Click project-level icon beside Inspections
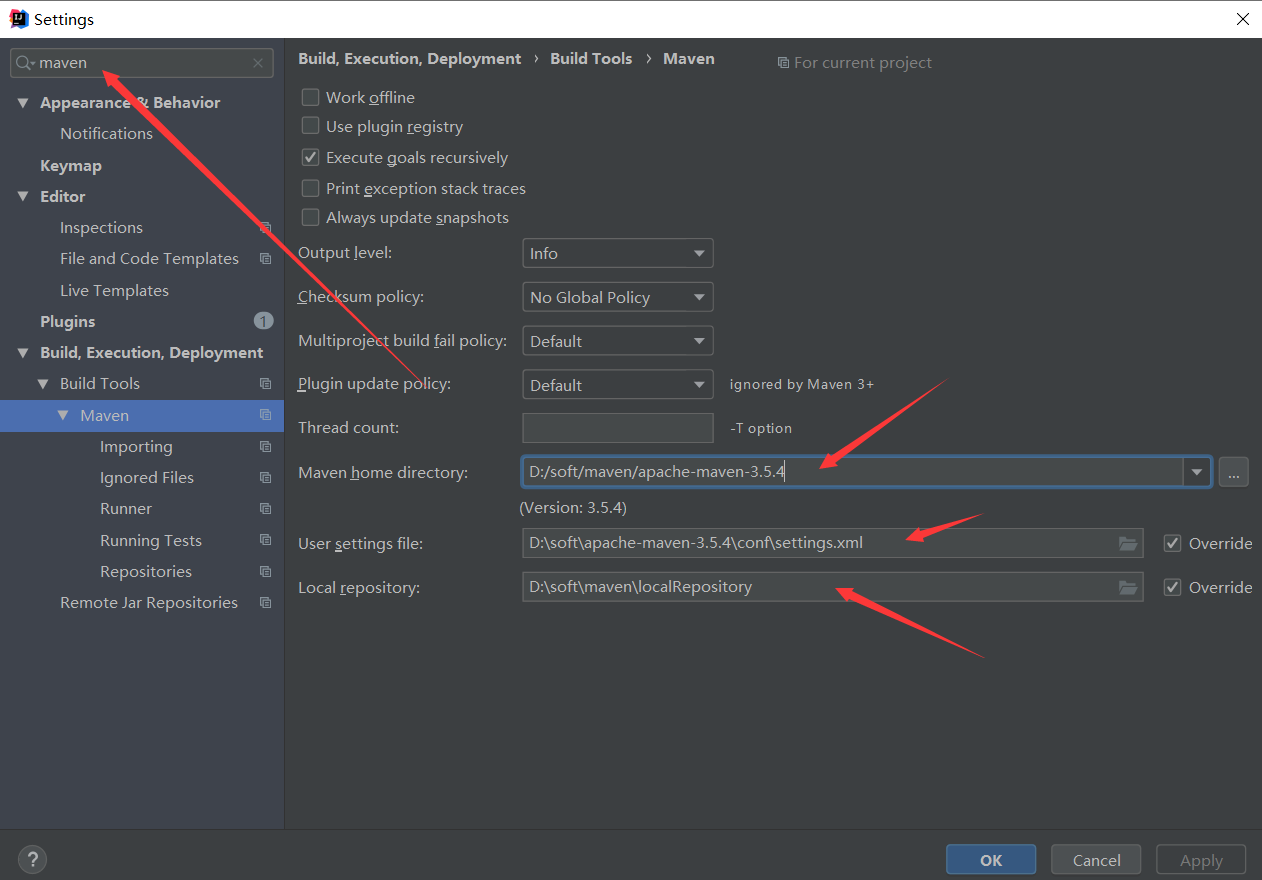 point(265,228)
